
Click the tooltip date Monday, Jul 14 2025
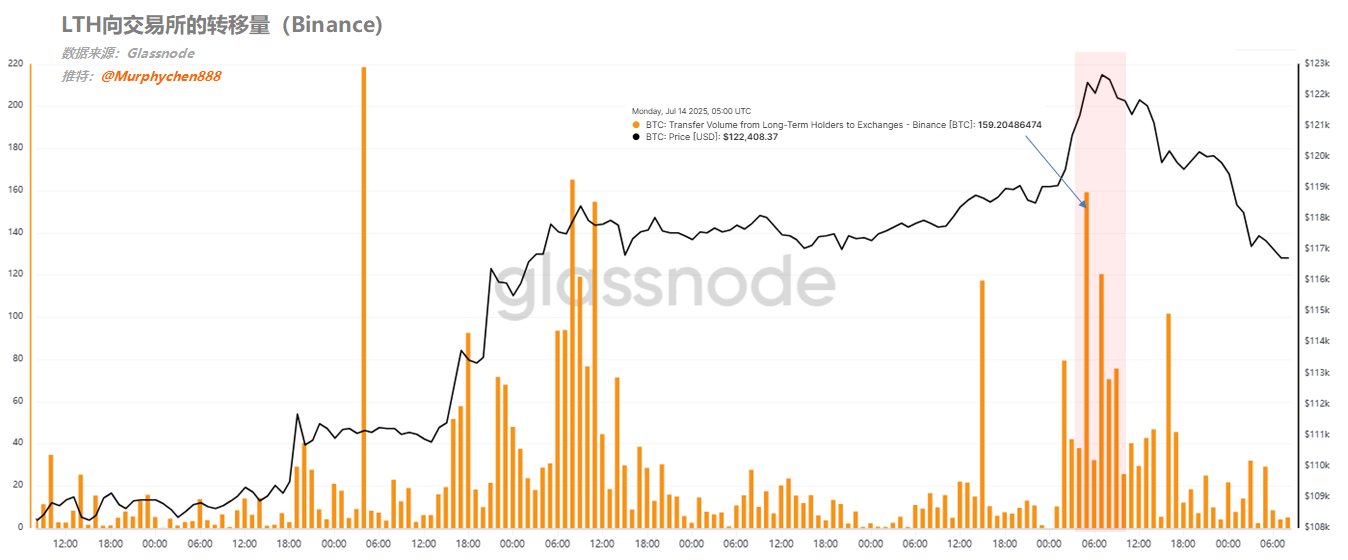pyautogui.click(x=691, y=111)
